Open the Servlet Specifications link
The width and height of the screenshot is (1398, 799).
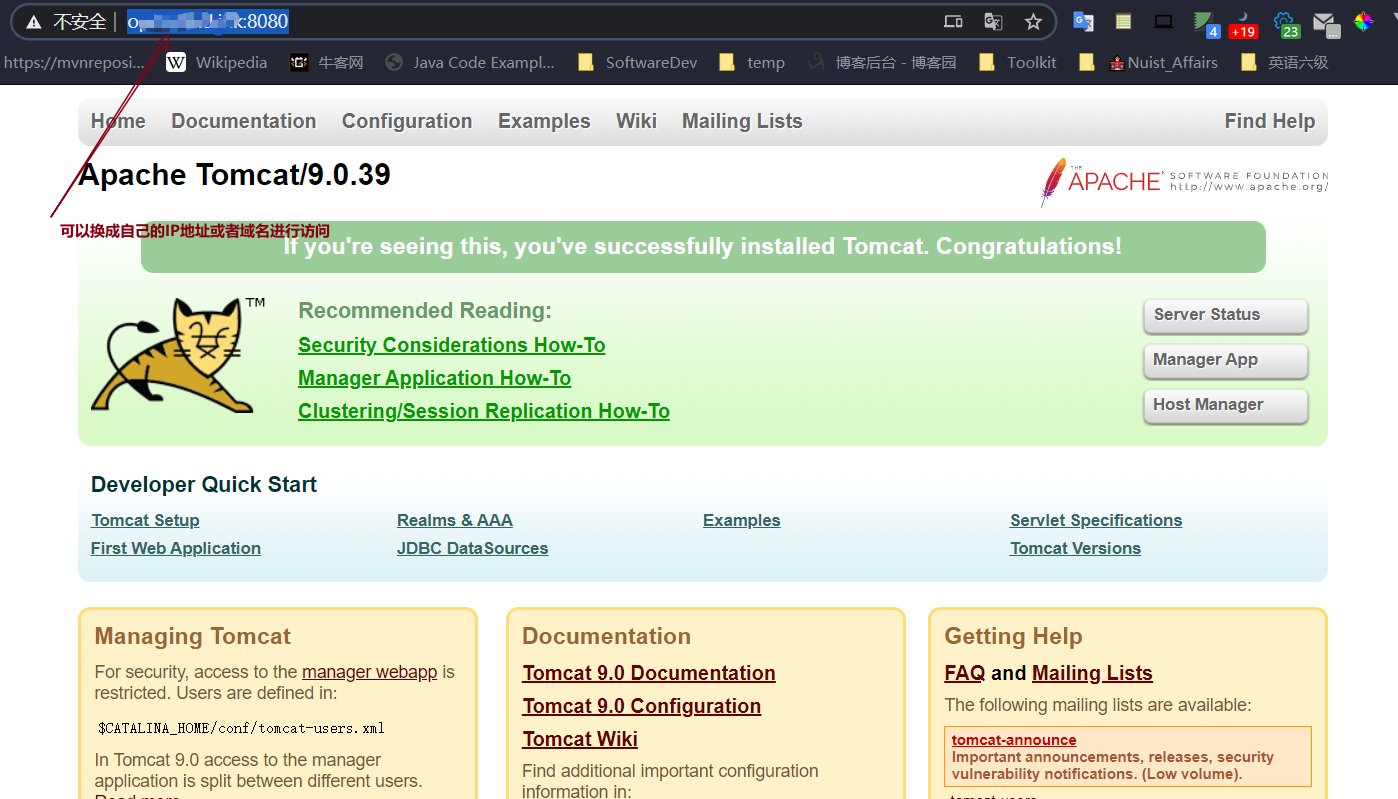(x=1096, y=520)
